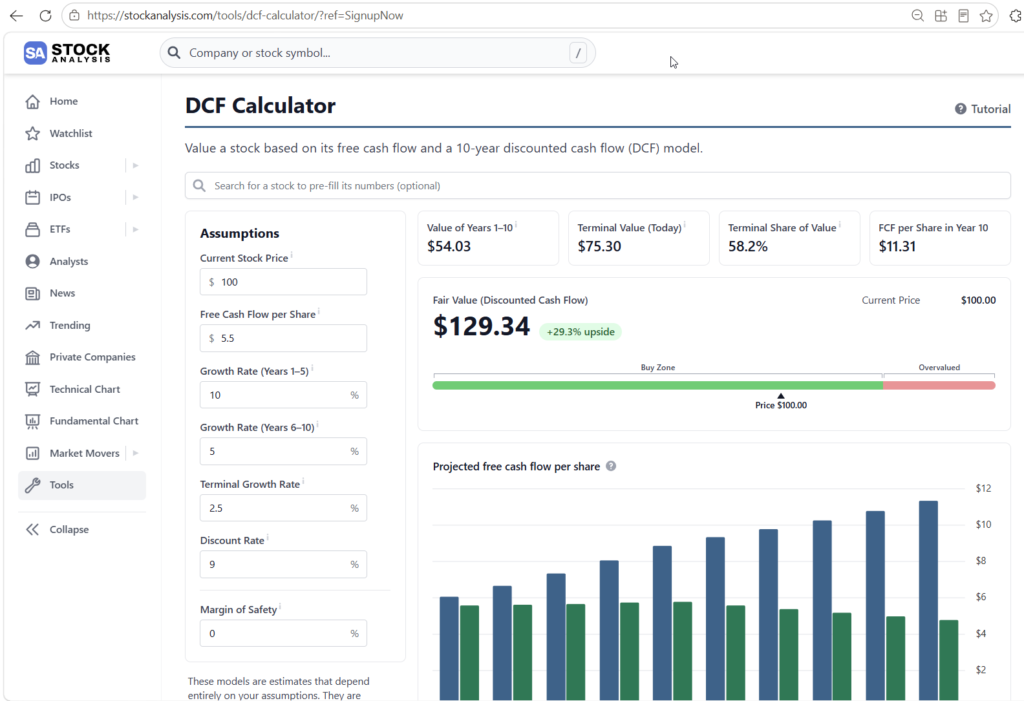Click the News newspaper icon

tap(33, 293)
